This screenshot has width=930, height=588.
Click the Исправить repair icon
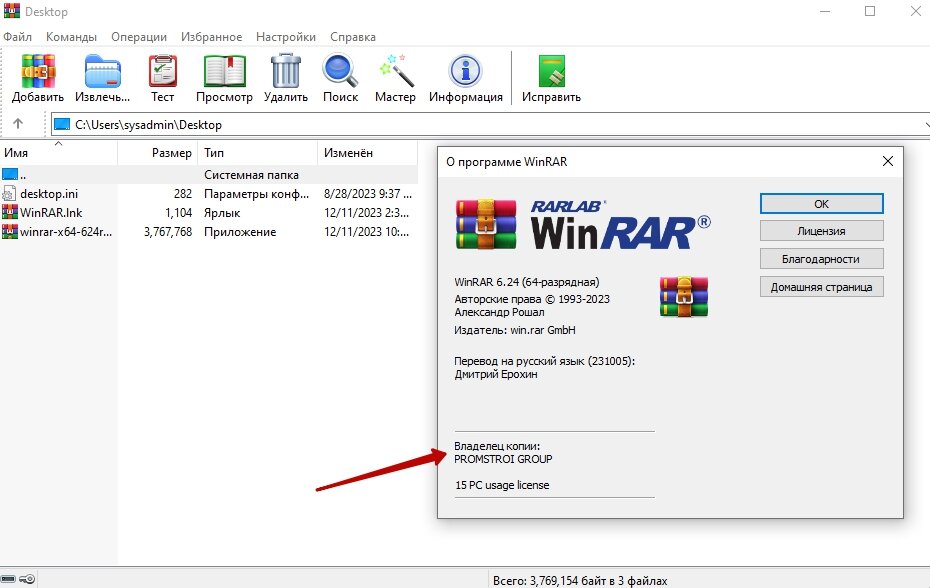tap(552, 71)
